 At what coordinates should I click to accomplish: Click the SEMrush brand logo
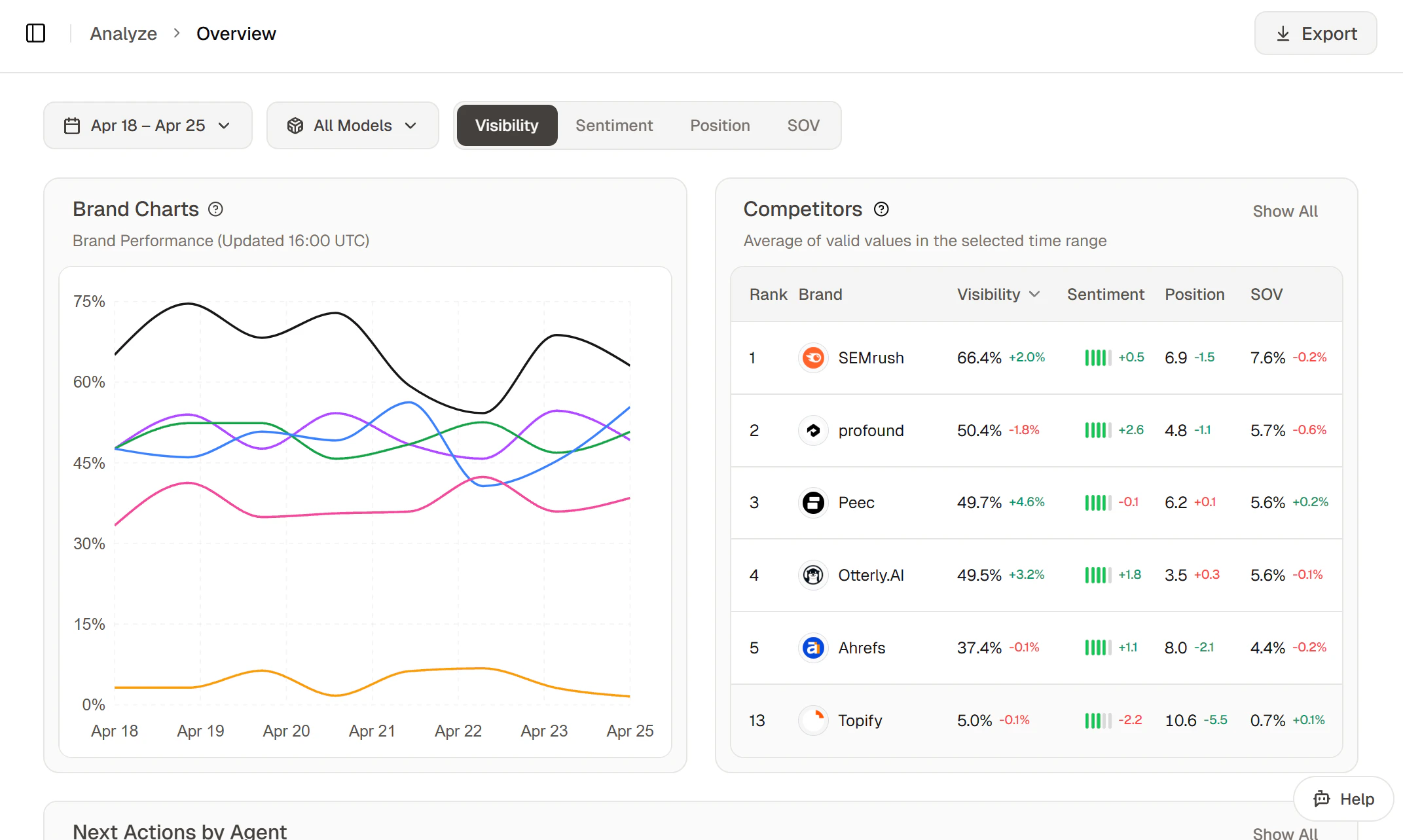[813, 357]
